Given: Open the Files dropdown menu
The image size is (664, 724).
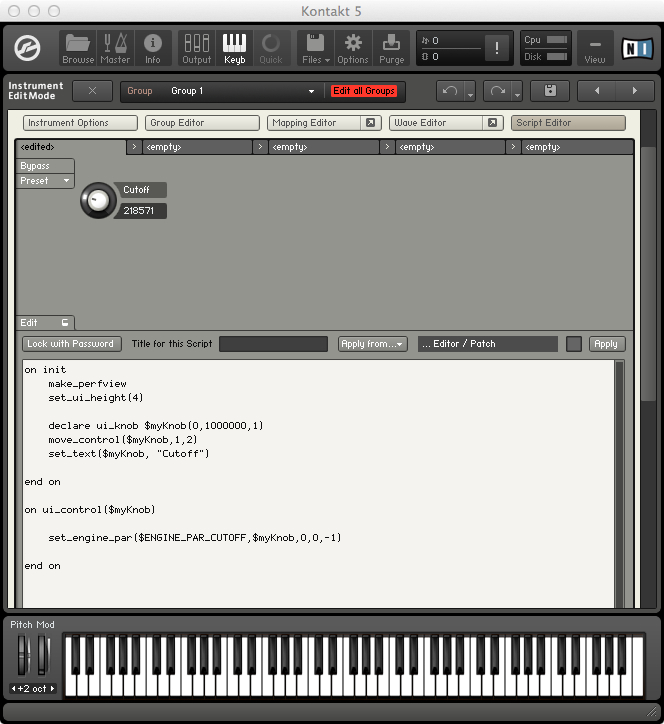Looking at the screenshot, I should click(315, 48).
